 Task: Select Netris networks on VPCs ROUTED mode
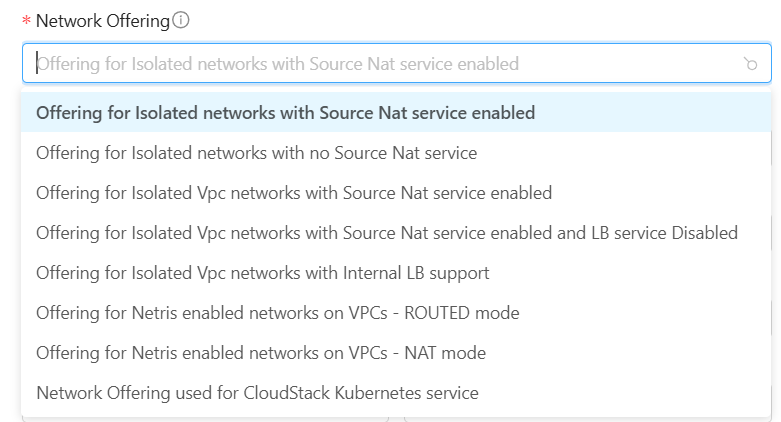click(x=277, y=313)
